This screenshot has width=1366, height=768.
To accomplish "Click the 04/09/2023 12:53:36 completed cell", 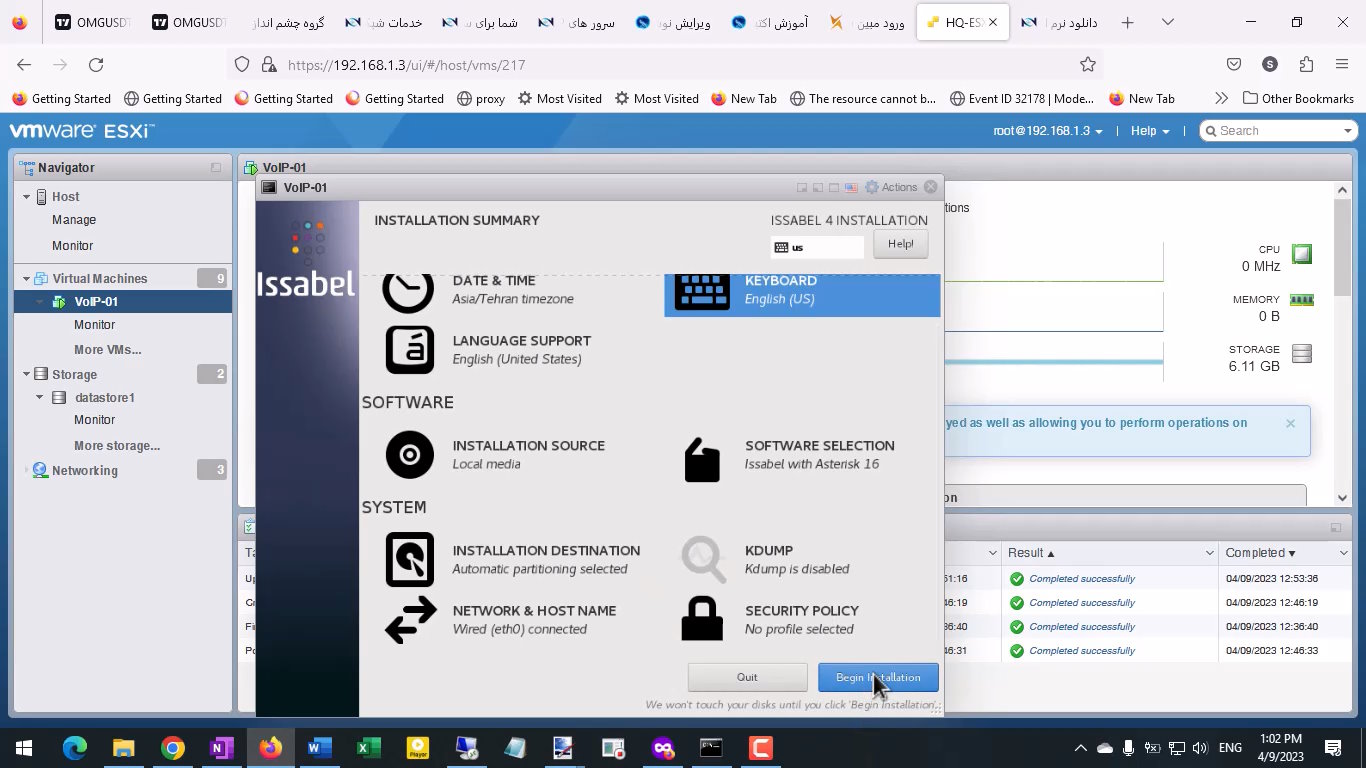I will 1272,579.
